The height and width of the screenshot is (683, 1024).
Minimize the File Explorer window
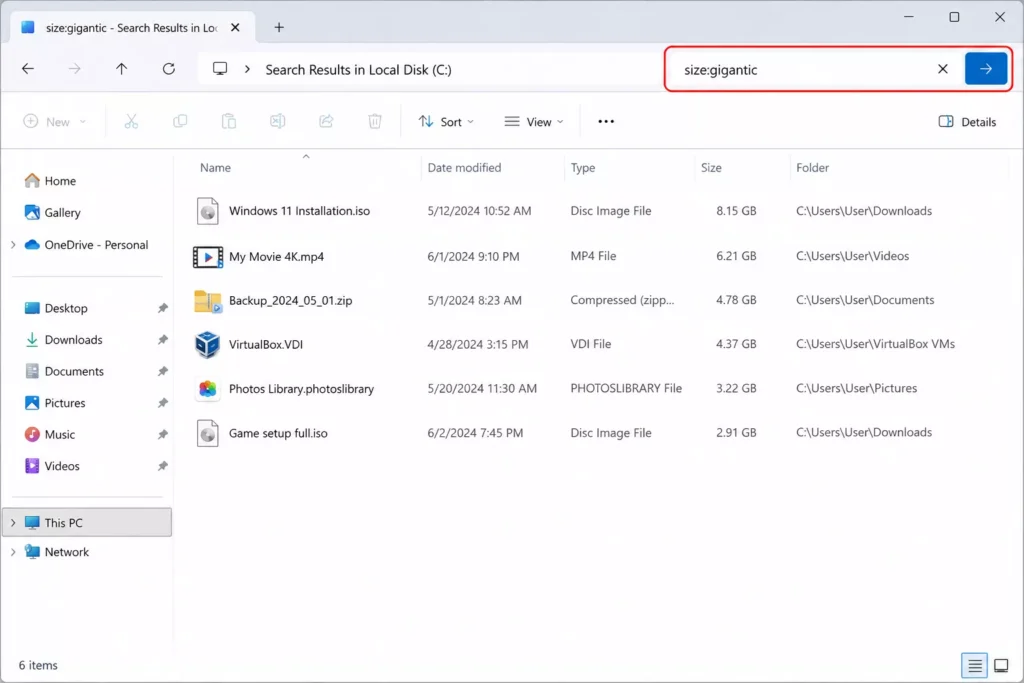(908, 17)
